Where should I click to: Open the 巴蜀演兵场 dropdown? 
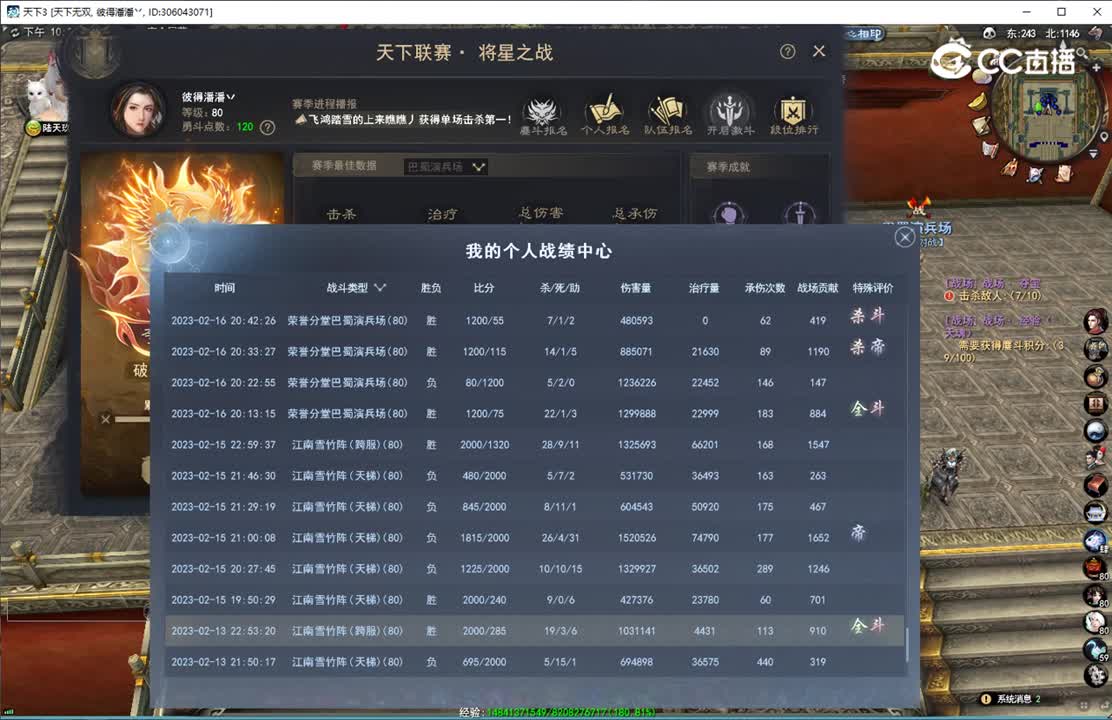click(446, 167)
